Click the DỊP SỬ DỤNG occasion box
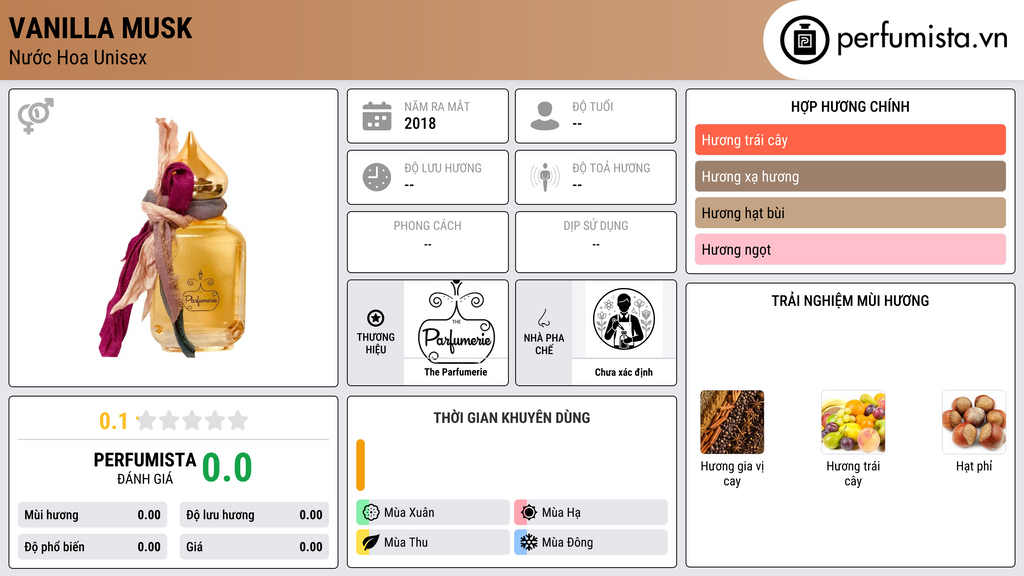 596,242
